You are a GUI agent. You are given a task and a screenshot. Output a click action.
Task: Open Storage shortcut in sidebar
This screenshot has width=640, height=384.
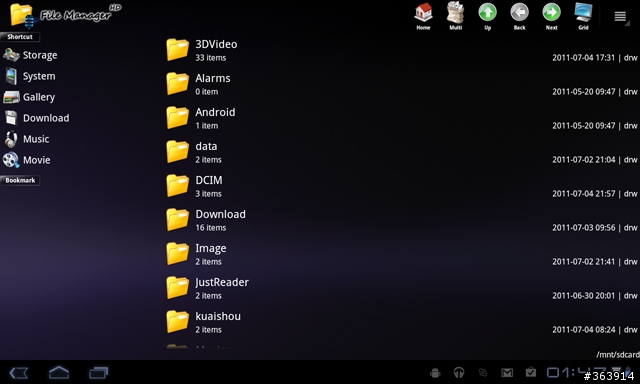point(31,55)
